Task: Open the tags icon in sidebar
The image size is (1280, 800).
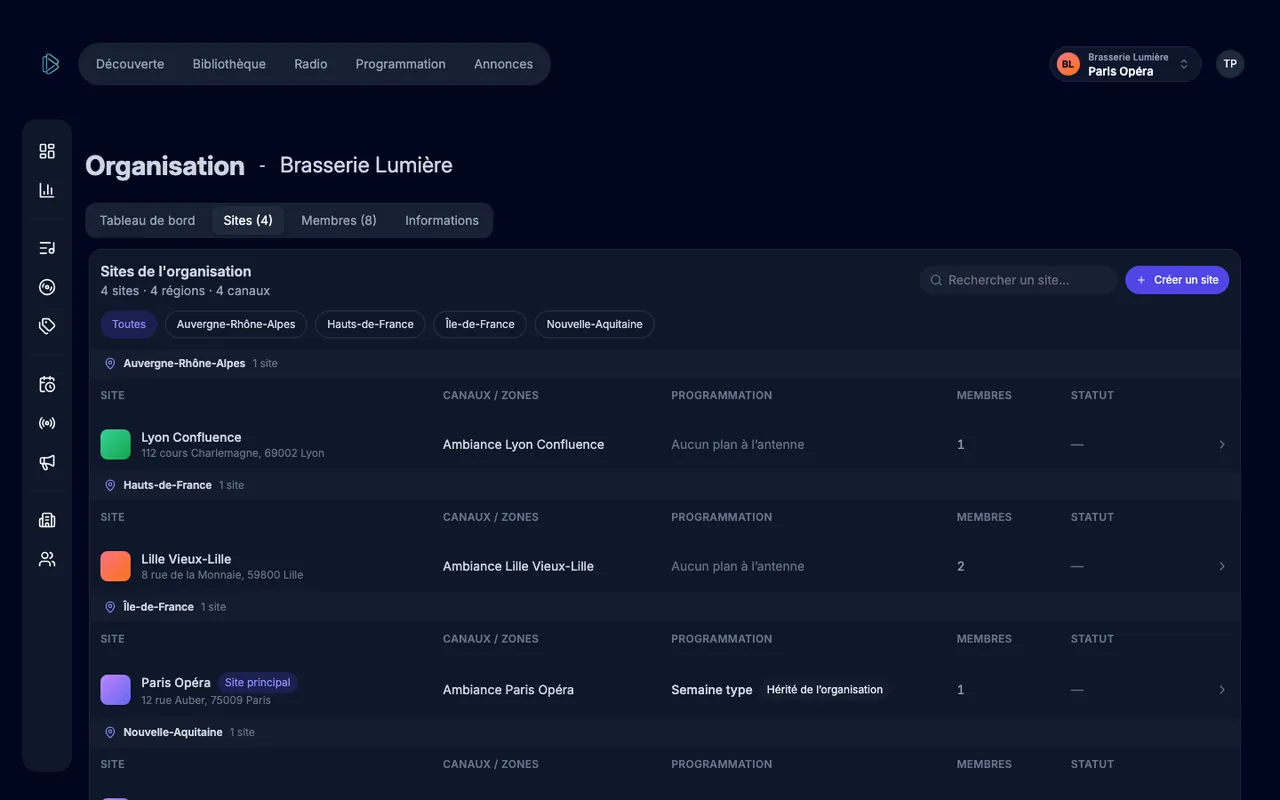Action: click(x=47, y=326)
